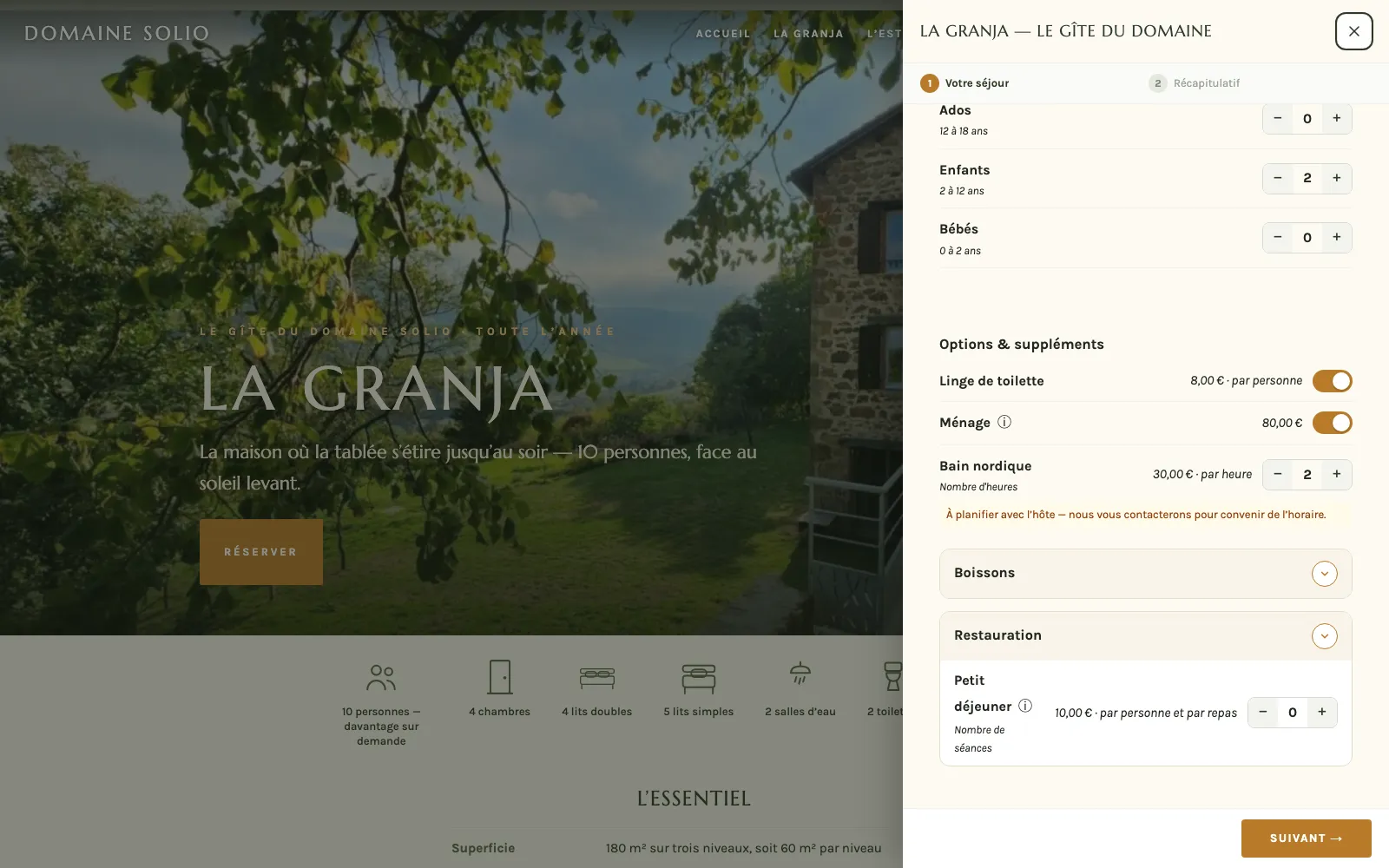Screen dimensions: 1389x868
Task: Increase the Enfants count
Action: click(x=1337, y=178)
